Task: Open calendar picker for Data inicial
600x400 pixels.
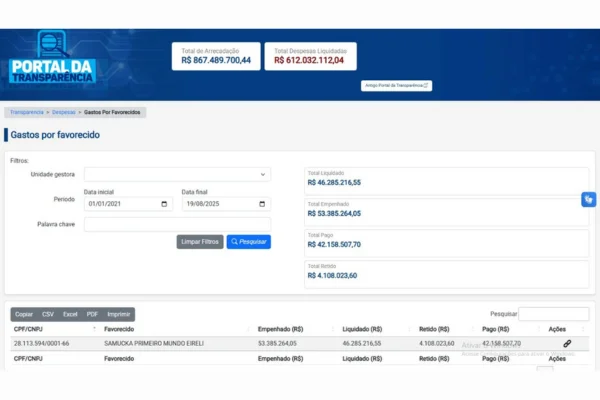Action: coord(165,204)
